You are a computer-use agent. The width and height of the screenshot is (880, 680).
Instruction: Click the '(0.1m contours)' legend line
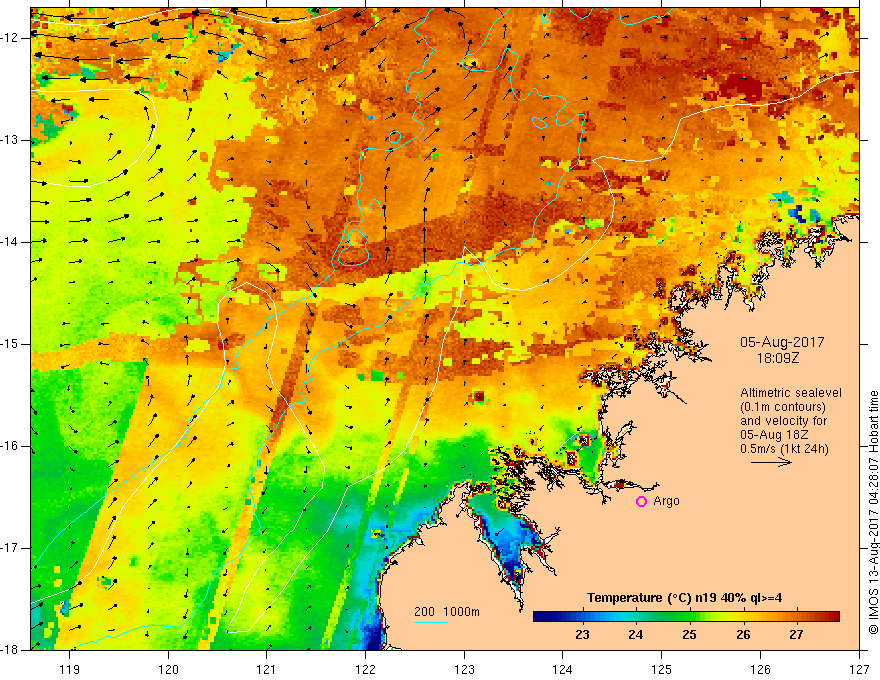pyautogui.click(x=783, y=407)
